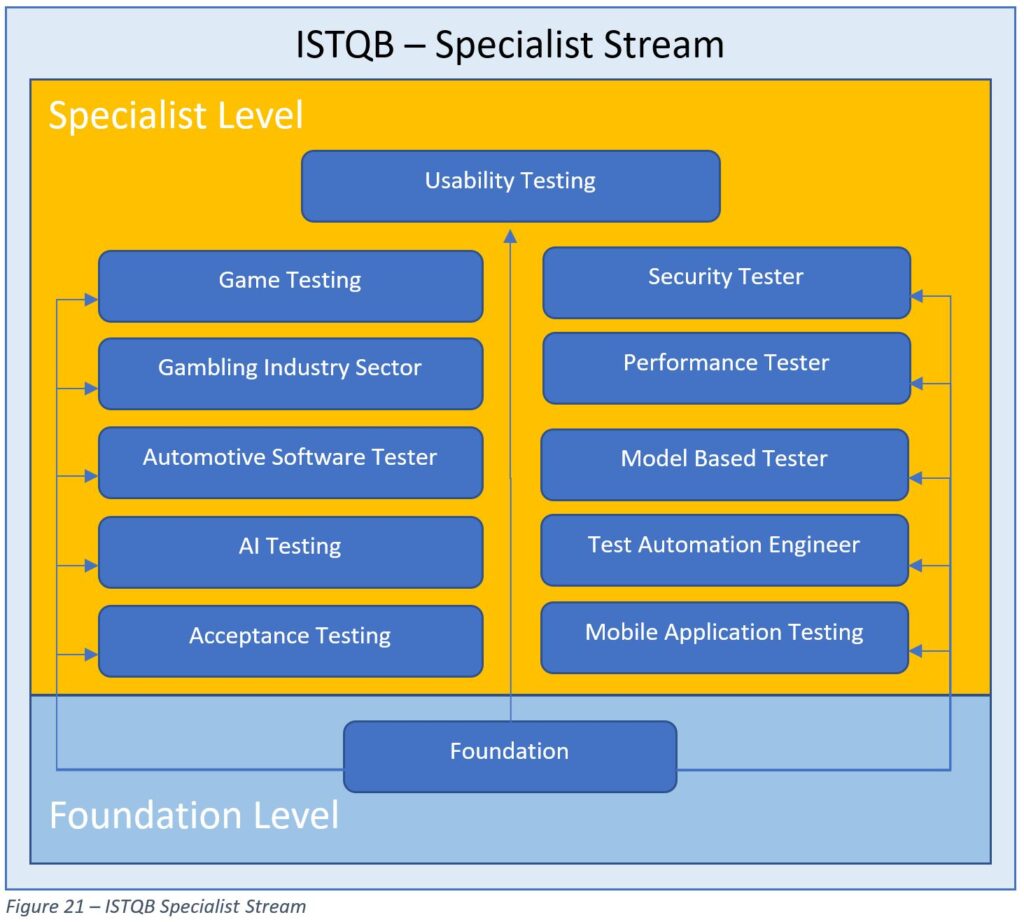
Task: Click the Gambling Industry Sector box
Action: [291, 374]
